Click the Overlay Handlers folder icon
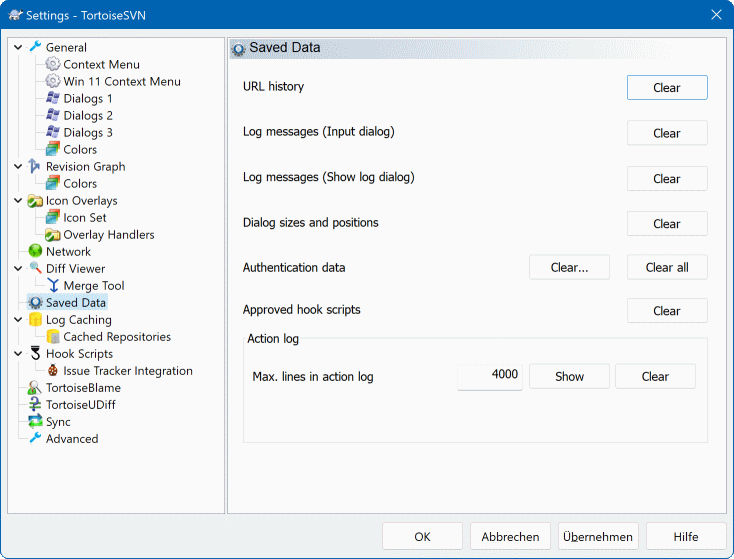Screen dimensions: 734x559 pyautogui.click(x=52, y=234)
